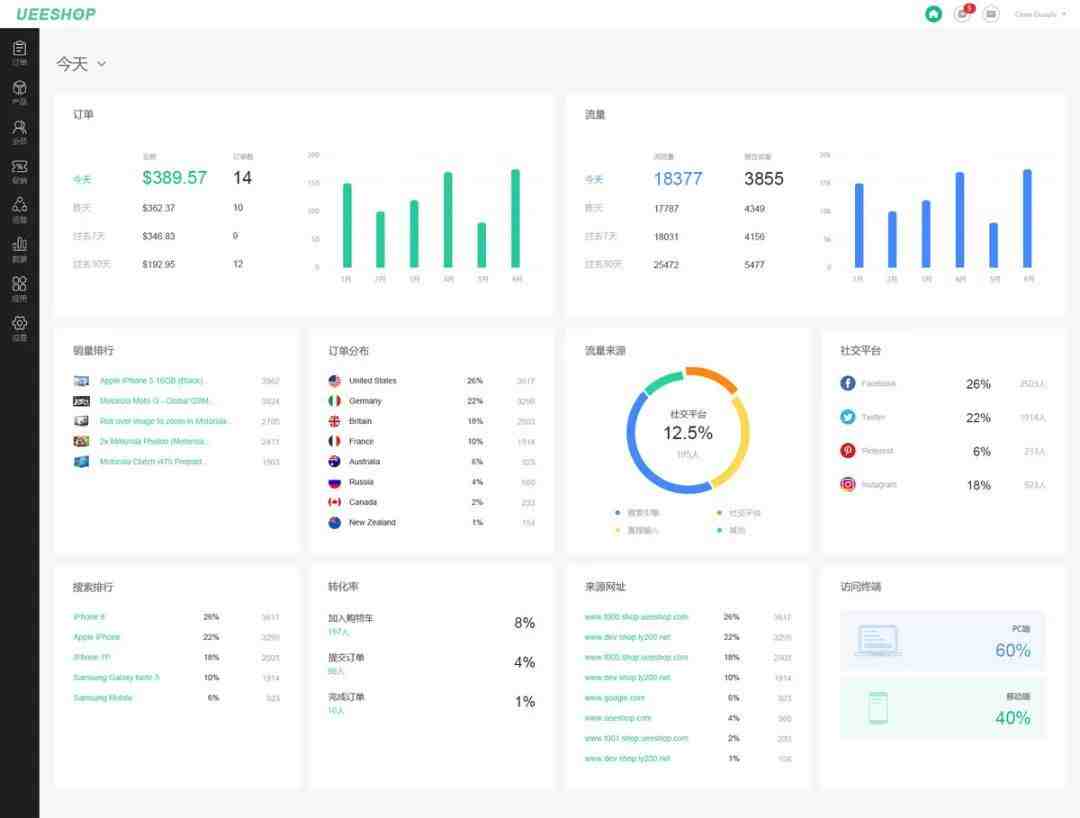
Task: Open notifications icon with red badge
Action: click(x=962, y=14)
